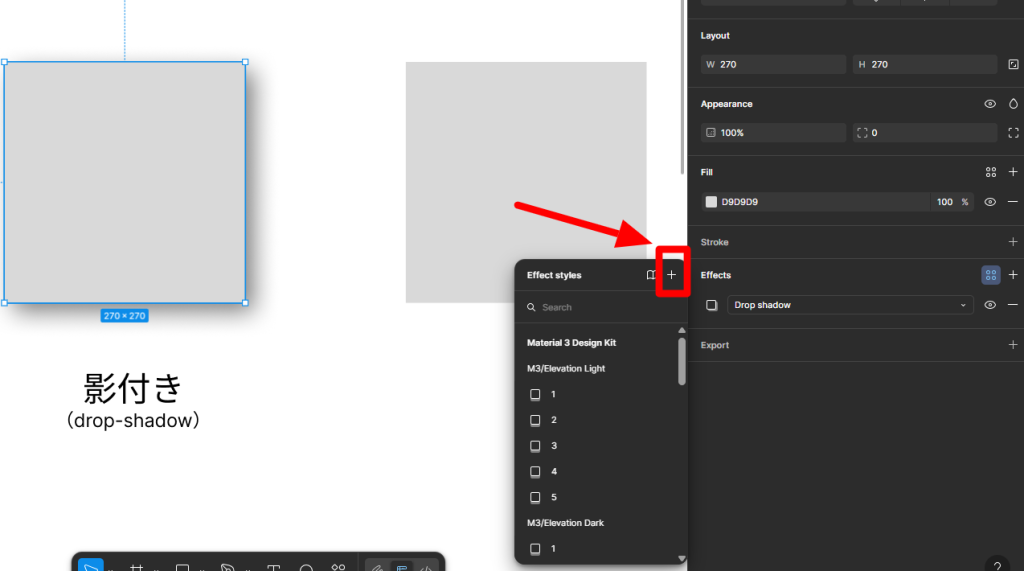Remove the D9D9D9 fill with minus icon
Image resolution: width=1024 pixels, height=571 pixels.
coord(1013,202)
